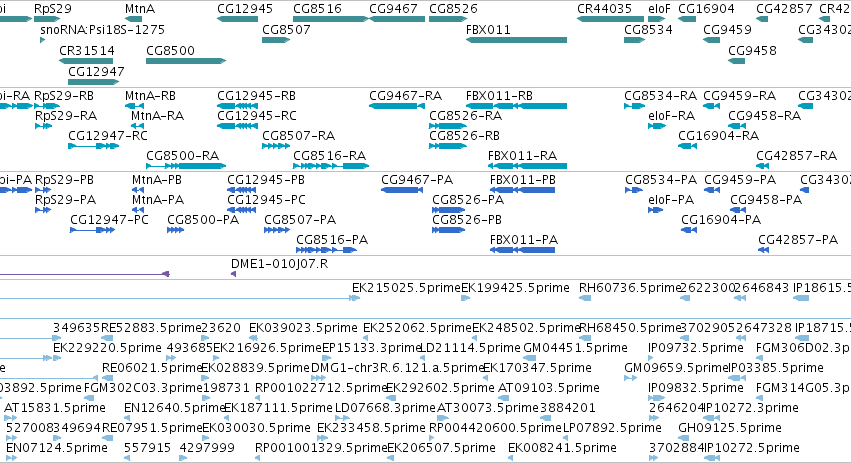Viewport: 851px width, 463px height.
Task: Click the FBX011-PB protein label
Action: 523,180
